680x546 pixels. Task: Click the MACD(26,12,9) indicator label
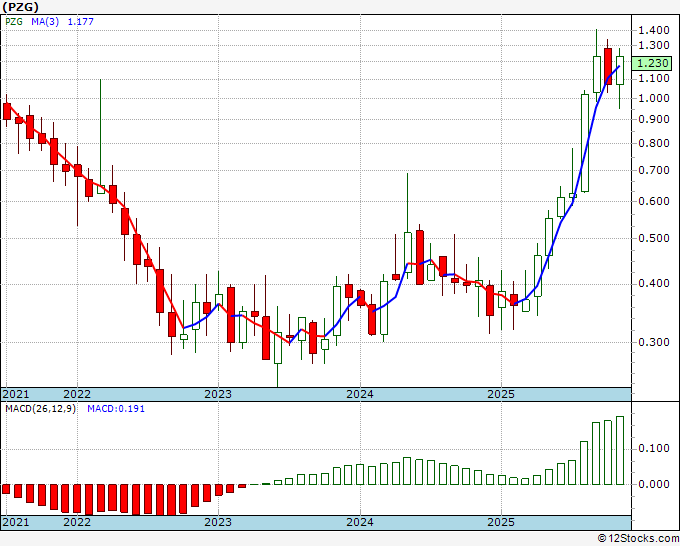pyautogui.click(x=40, y=409)
